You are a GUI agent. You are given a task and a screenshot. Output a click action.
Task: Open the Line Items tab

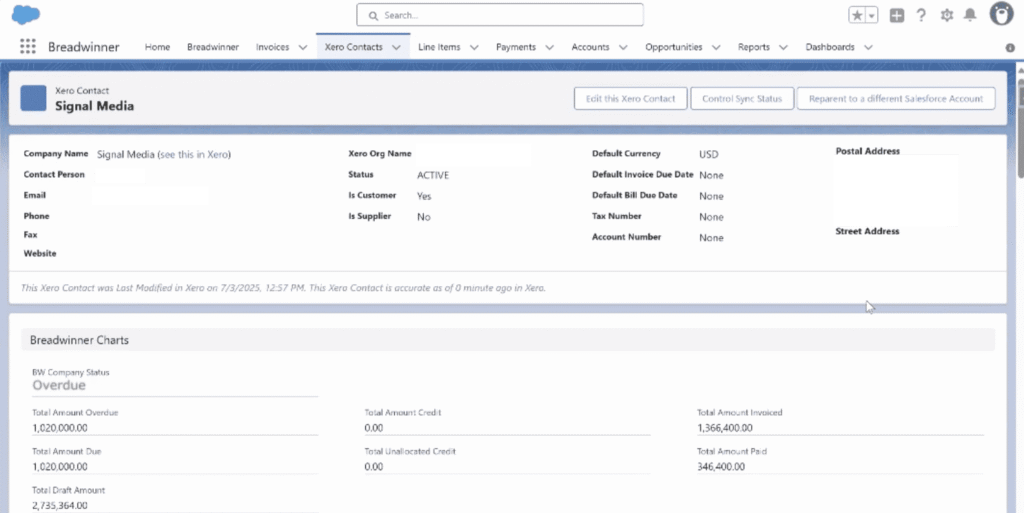coord(439,47)
